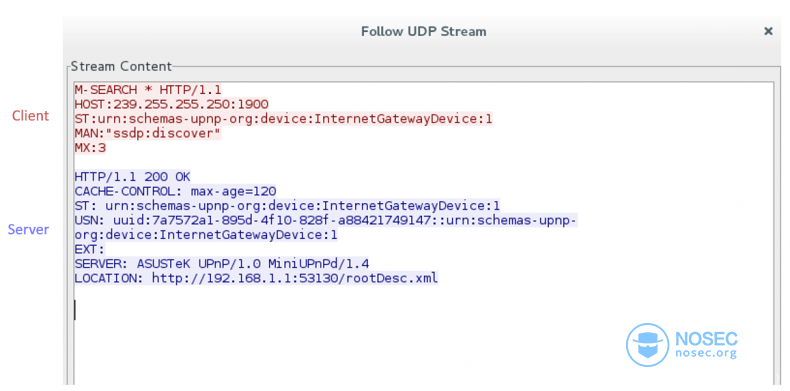This screenshot has height=391, width=790.
Task: Click the Follow UDP Stream title bar
Action: click(423, 31)
